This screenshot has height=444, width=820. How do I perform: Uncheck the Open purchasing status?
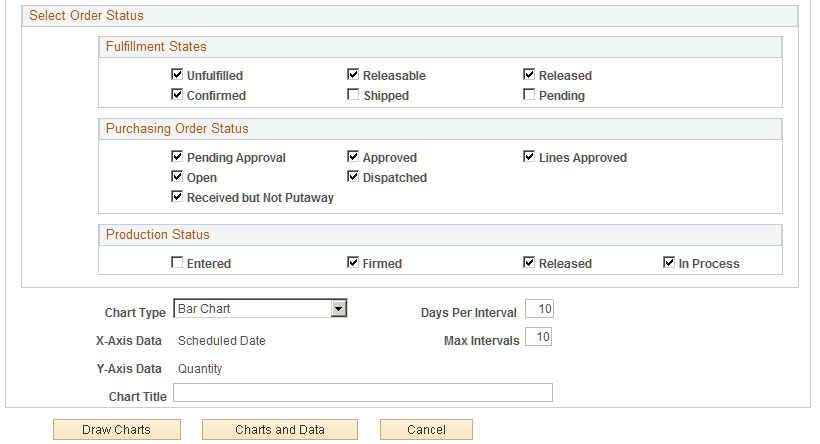[177, 177]
